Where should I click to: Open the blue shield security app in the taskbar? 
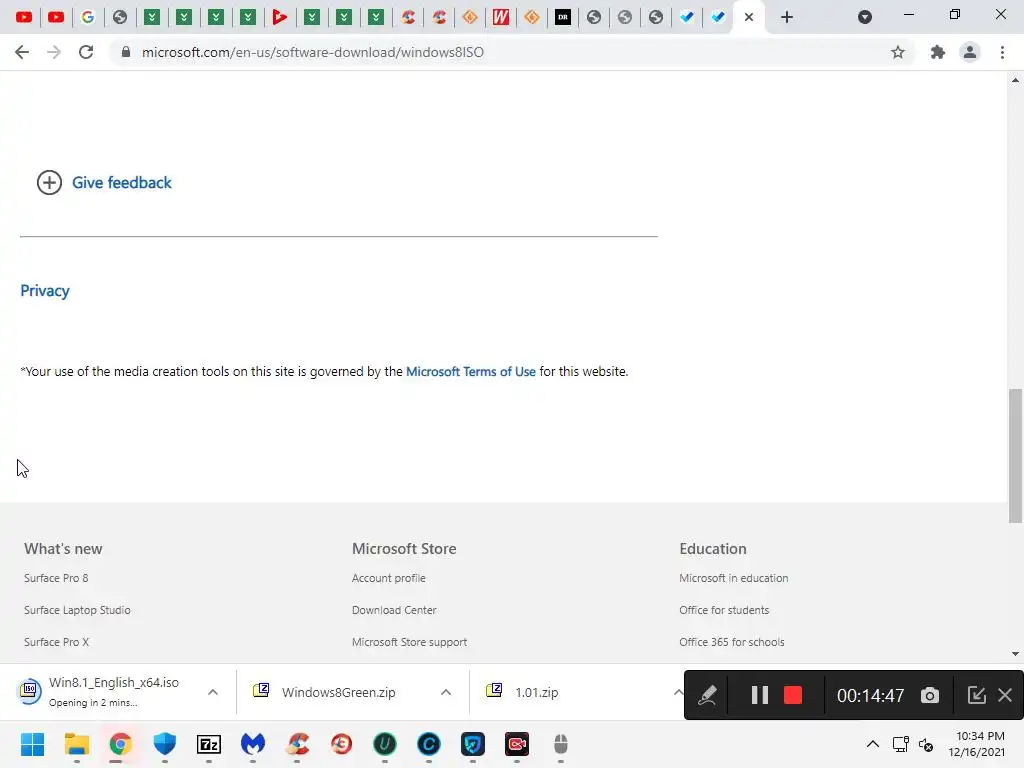point(165,744)
